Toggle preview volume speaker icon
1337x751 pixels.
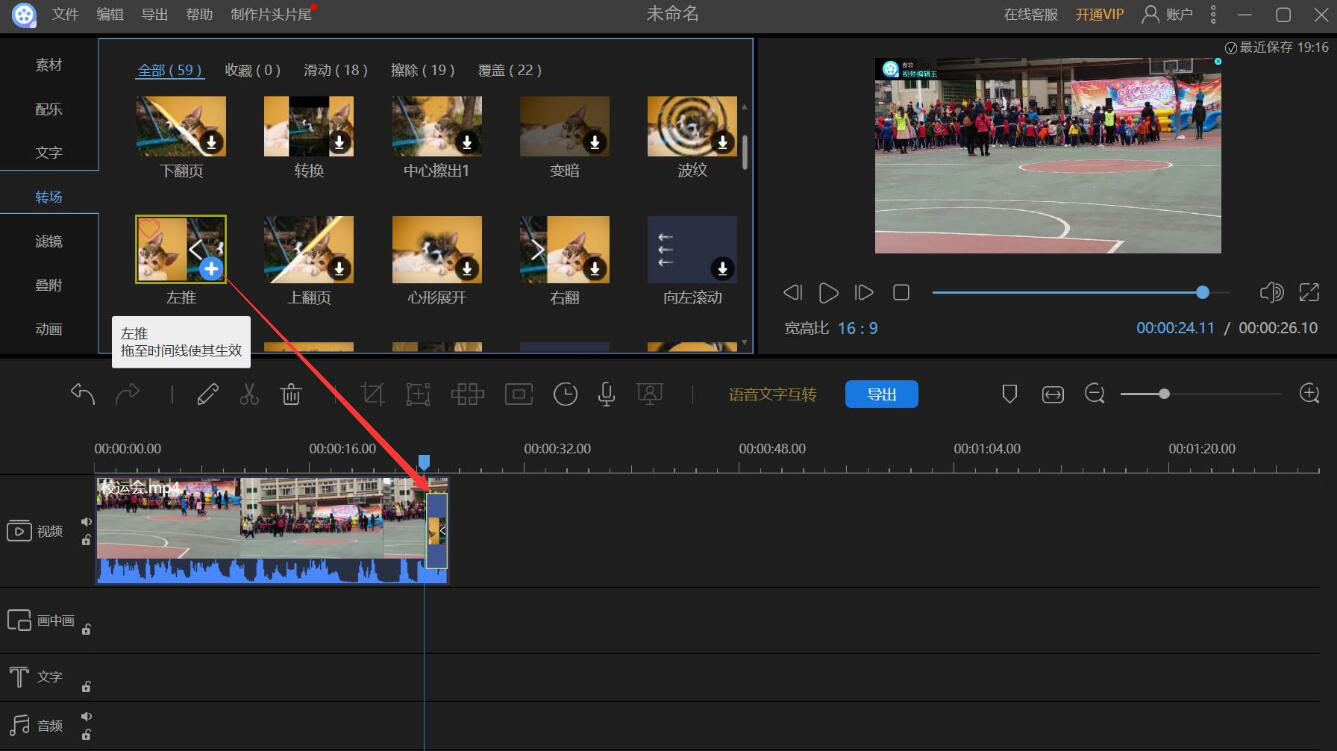click(x=1272, y=292)
